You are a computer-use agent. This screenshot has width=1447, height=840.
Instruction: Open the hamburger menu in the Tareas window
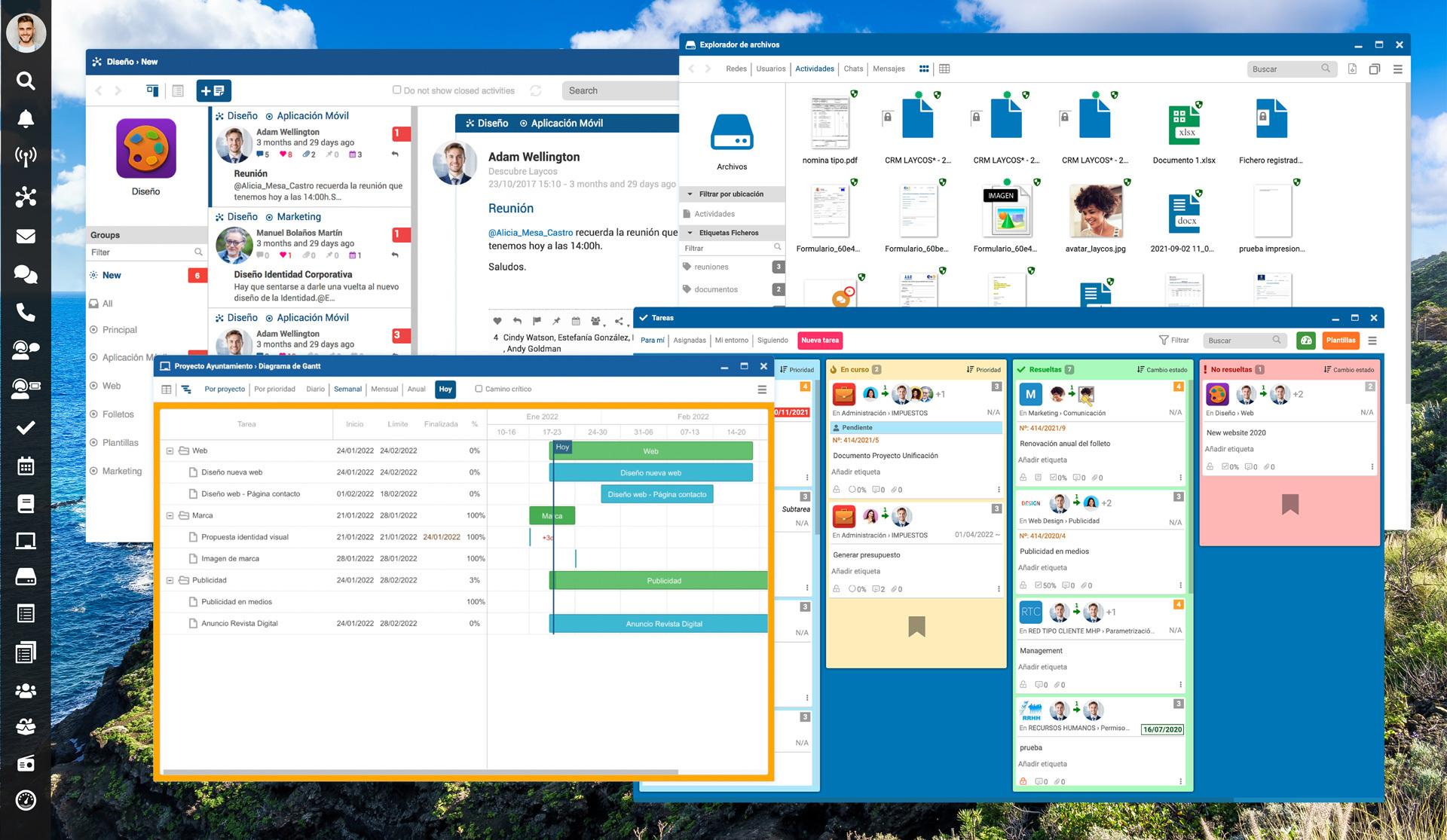1373,341
